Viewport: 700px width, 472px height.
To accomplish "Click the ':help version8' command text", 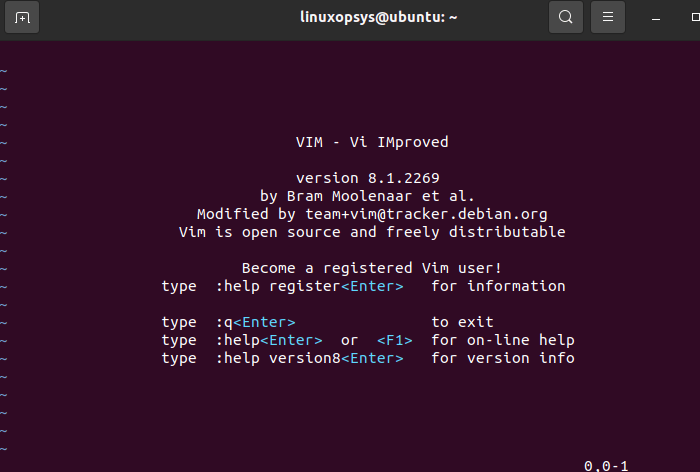I will pyautogui.click(x=278, y=358).
